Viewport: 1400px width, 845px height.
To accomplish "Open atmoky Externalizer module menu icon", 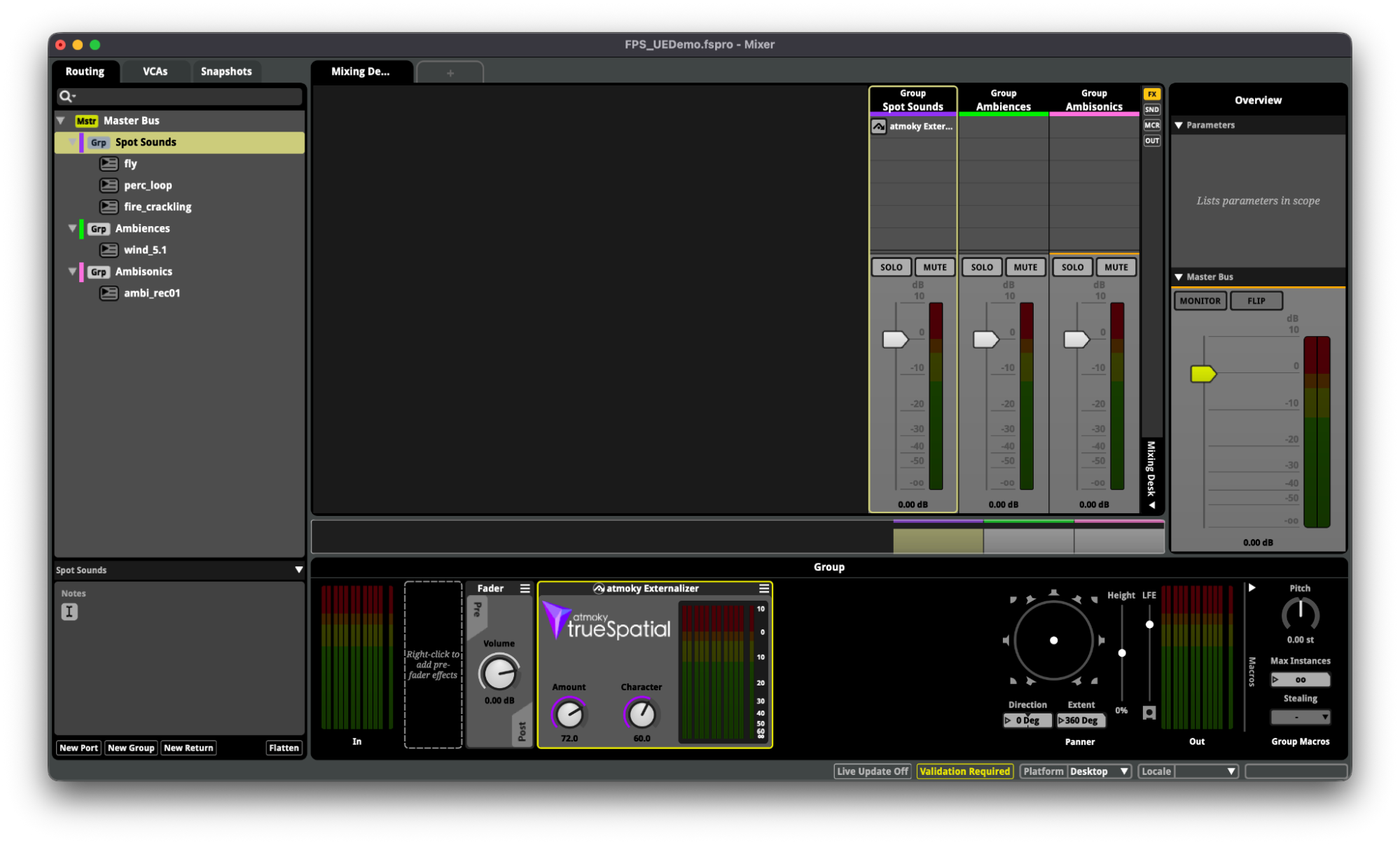I will [x=763, y=588].
